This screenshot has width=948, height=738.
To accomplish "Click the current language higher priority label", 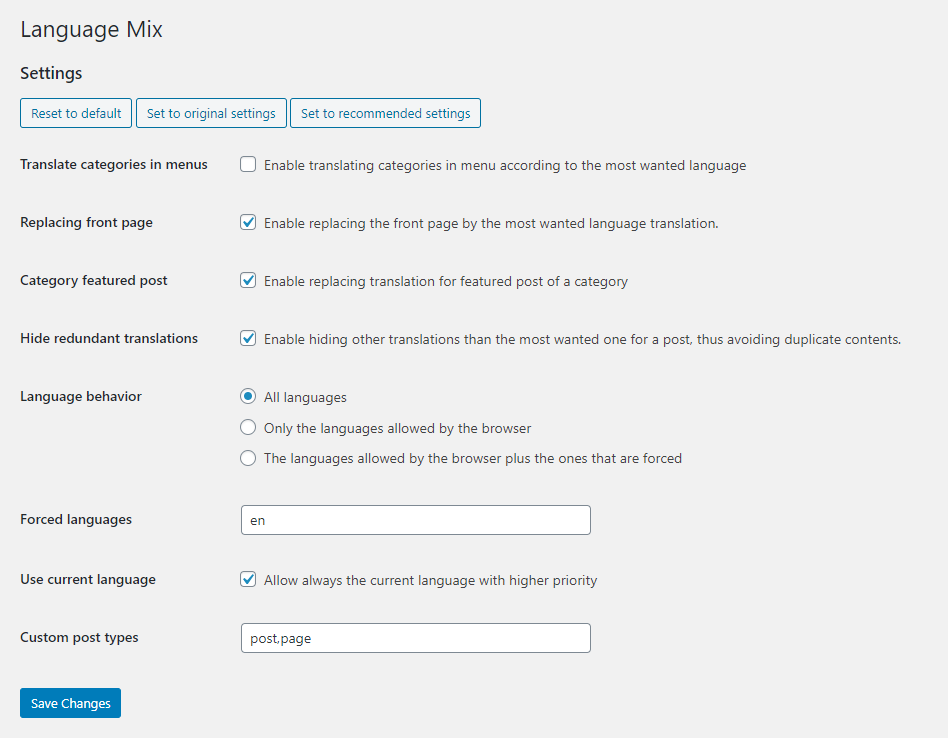I will tap(430, 580).
